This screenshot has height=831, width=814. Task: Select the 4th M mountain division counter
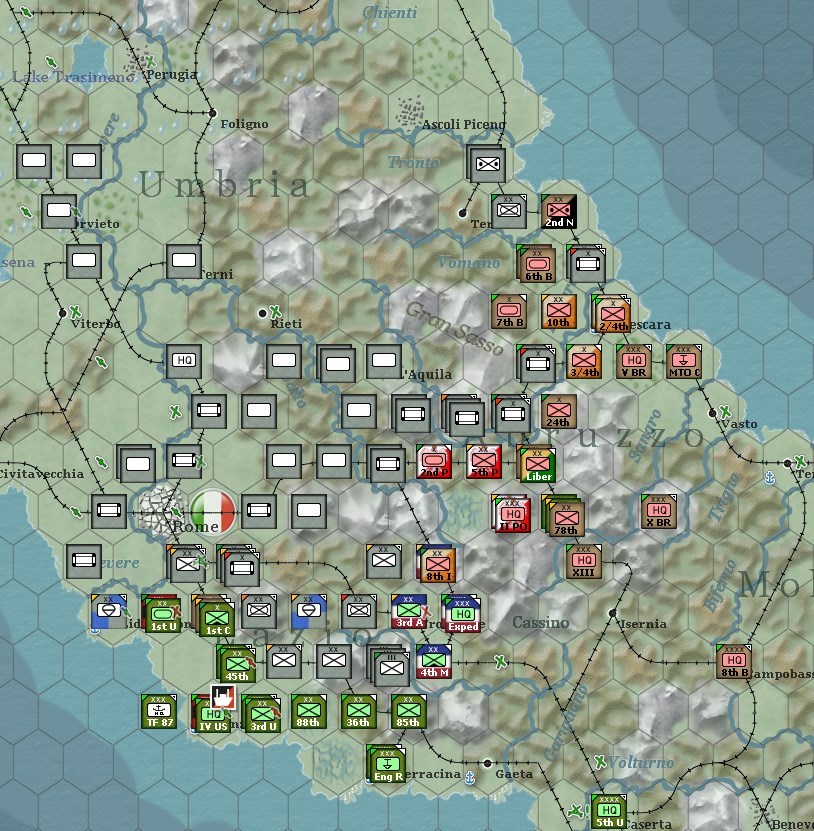[x=434, y=661]
